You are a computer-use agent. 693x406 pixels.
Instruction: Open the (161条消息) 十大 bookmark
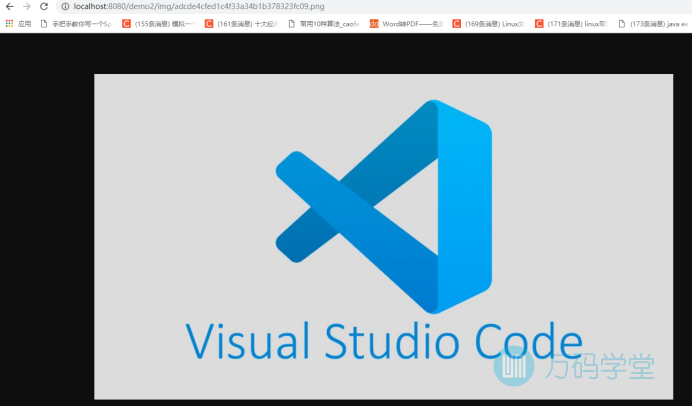(x=242, y=24)
